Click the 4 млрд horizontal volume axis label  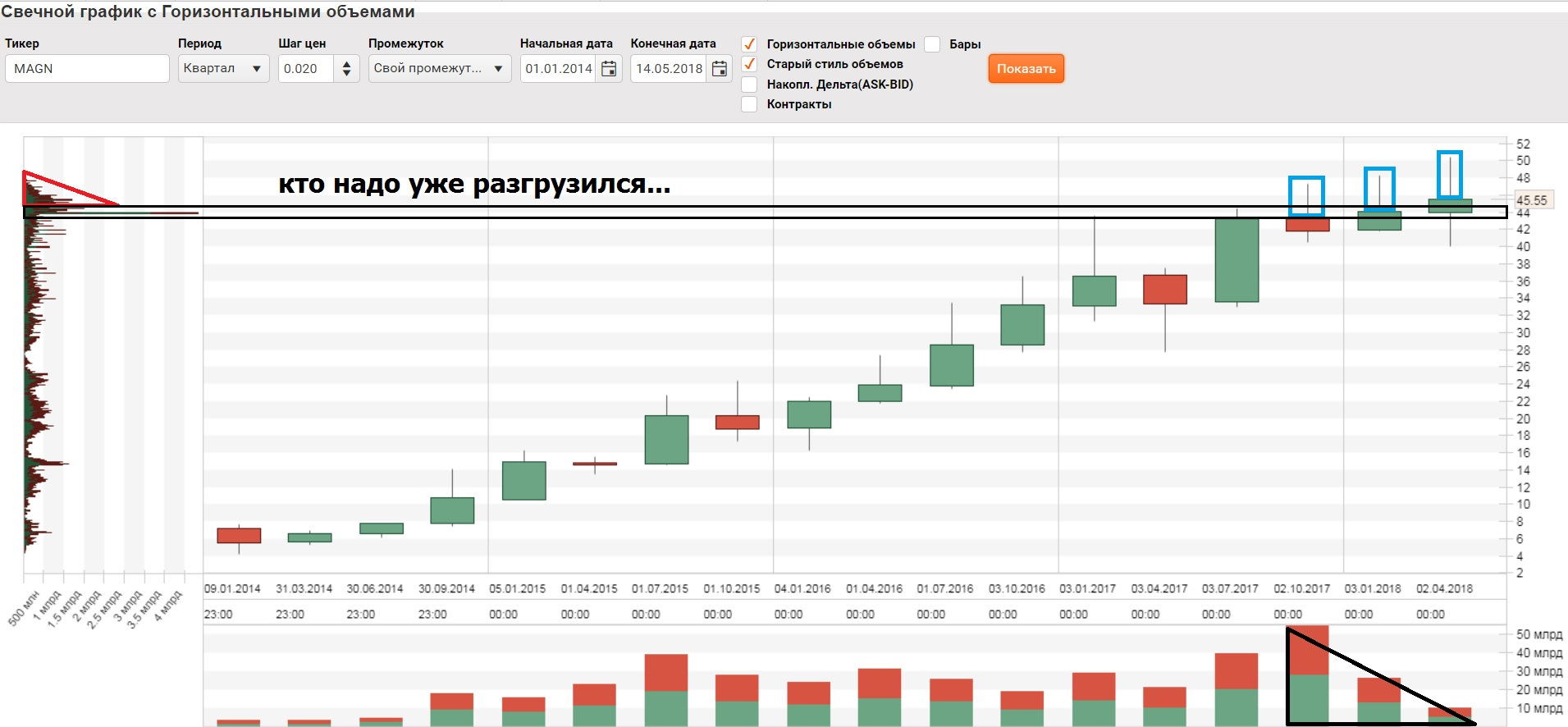point(169,607)
